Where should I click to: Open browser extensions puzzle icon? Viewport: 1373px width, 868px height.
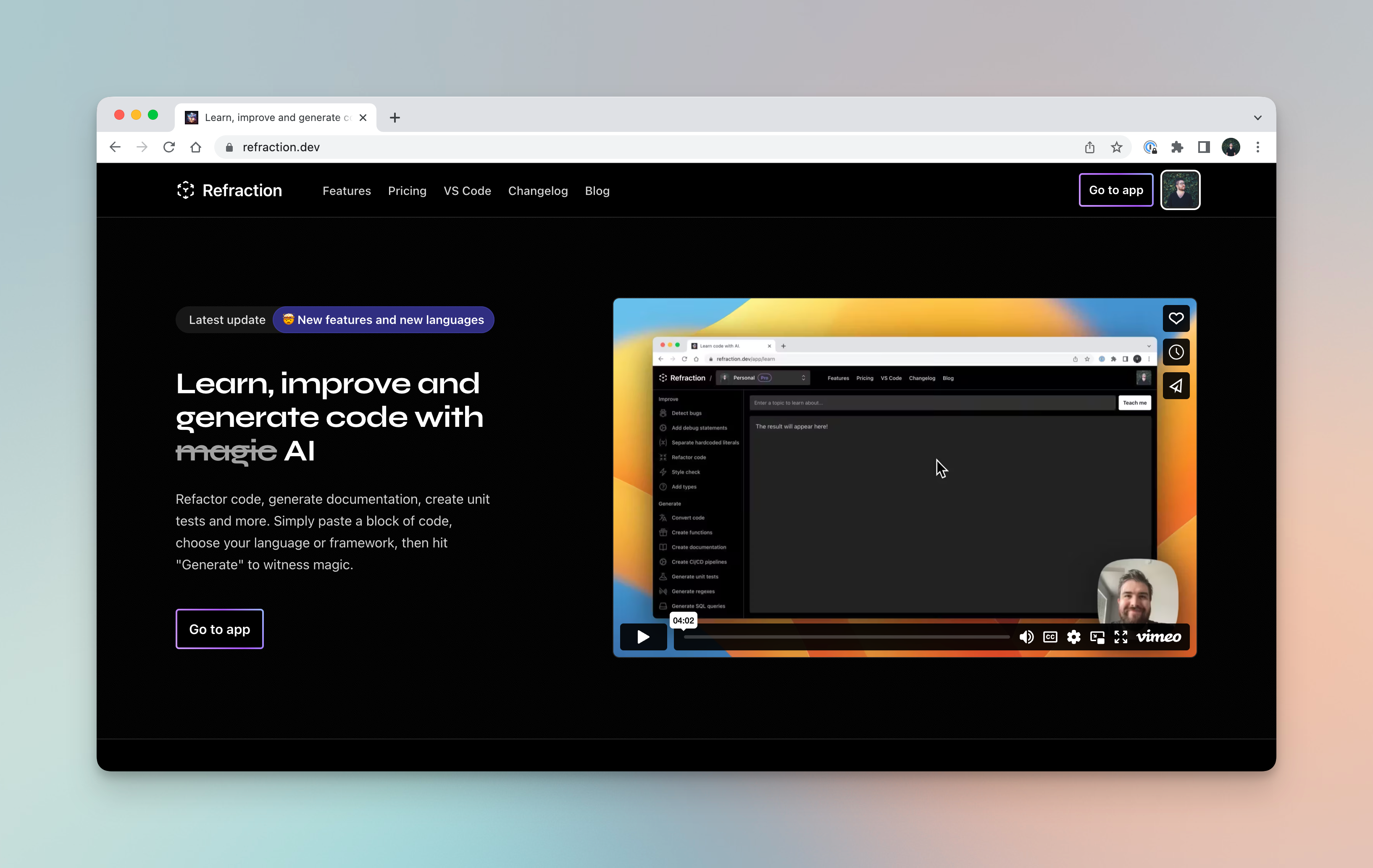[x=1177, y=147]
